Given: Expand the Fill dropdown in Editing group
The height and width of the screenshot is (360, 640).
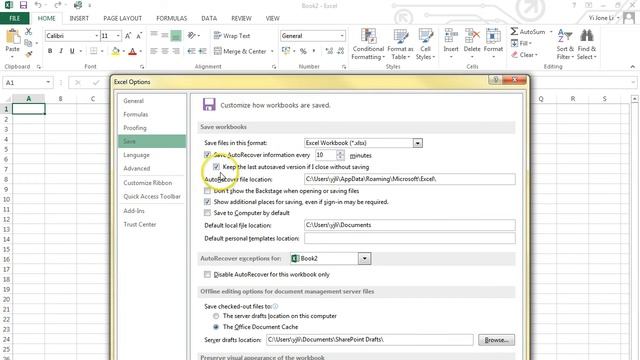Looking at the screenshot, I should coord(530,43).
